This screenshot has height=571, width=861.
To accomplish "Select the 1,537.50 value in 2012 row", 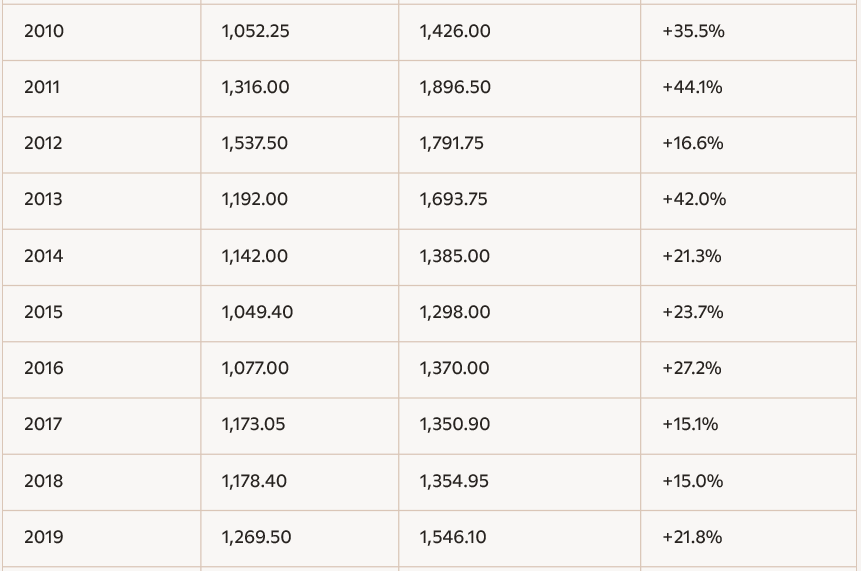I will [254, 143].
